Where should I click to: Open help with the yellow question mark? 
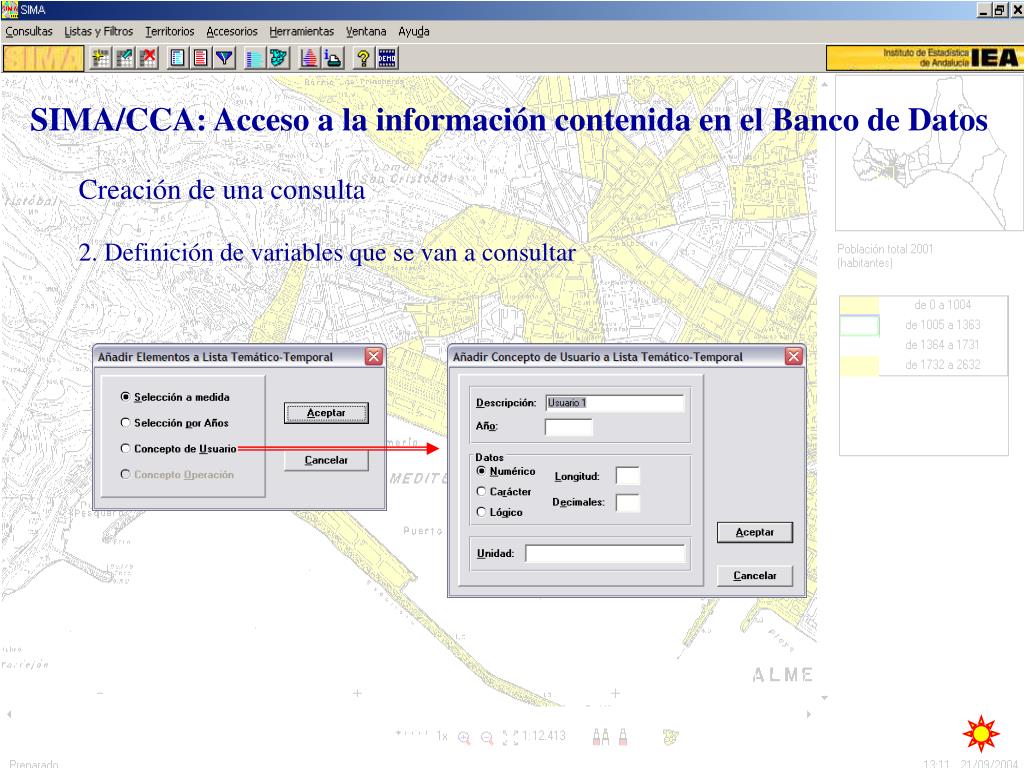click(x=364, y=58)
